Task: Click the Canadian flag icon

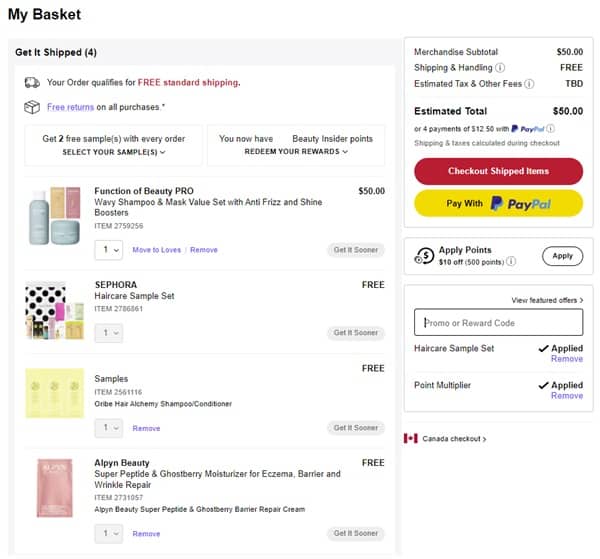Action: 411,439
